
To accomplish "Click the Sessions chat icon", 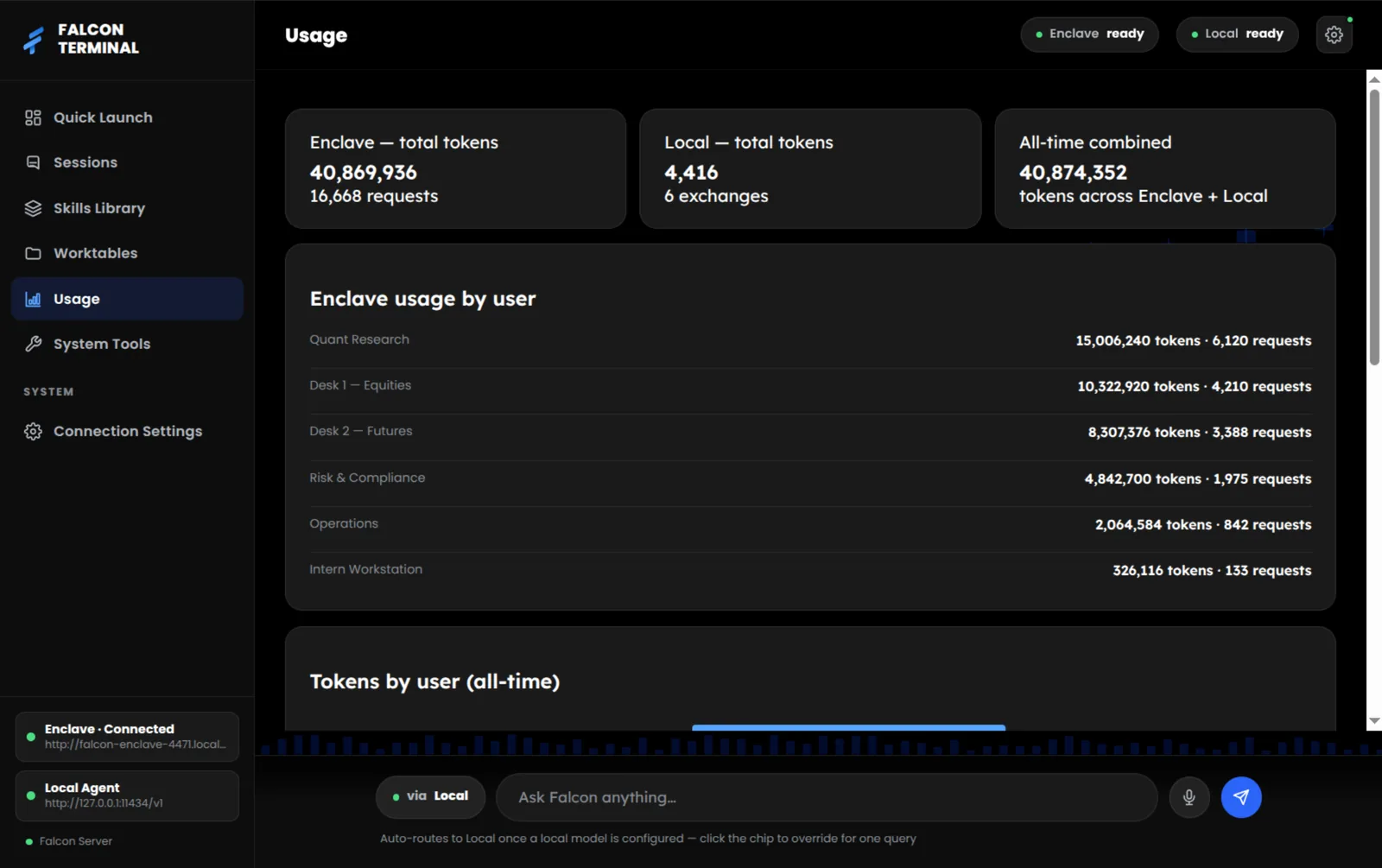I will click(x=33, y=162).
